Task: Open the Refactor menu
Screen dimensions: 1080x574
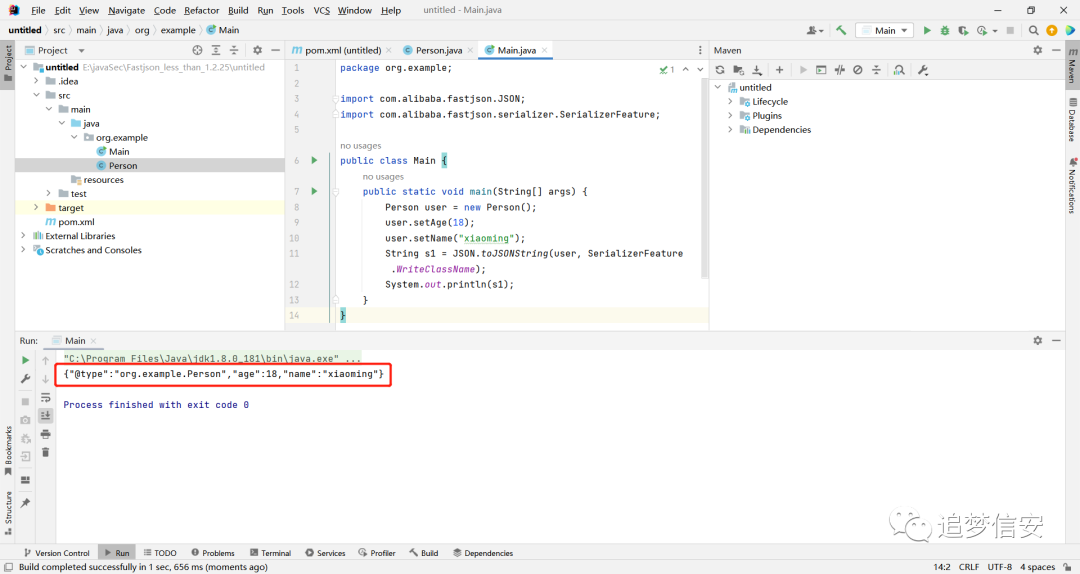Action: pos(201,10)
